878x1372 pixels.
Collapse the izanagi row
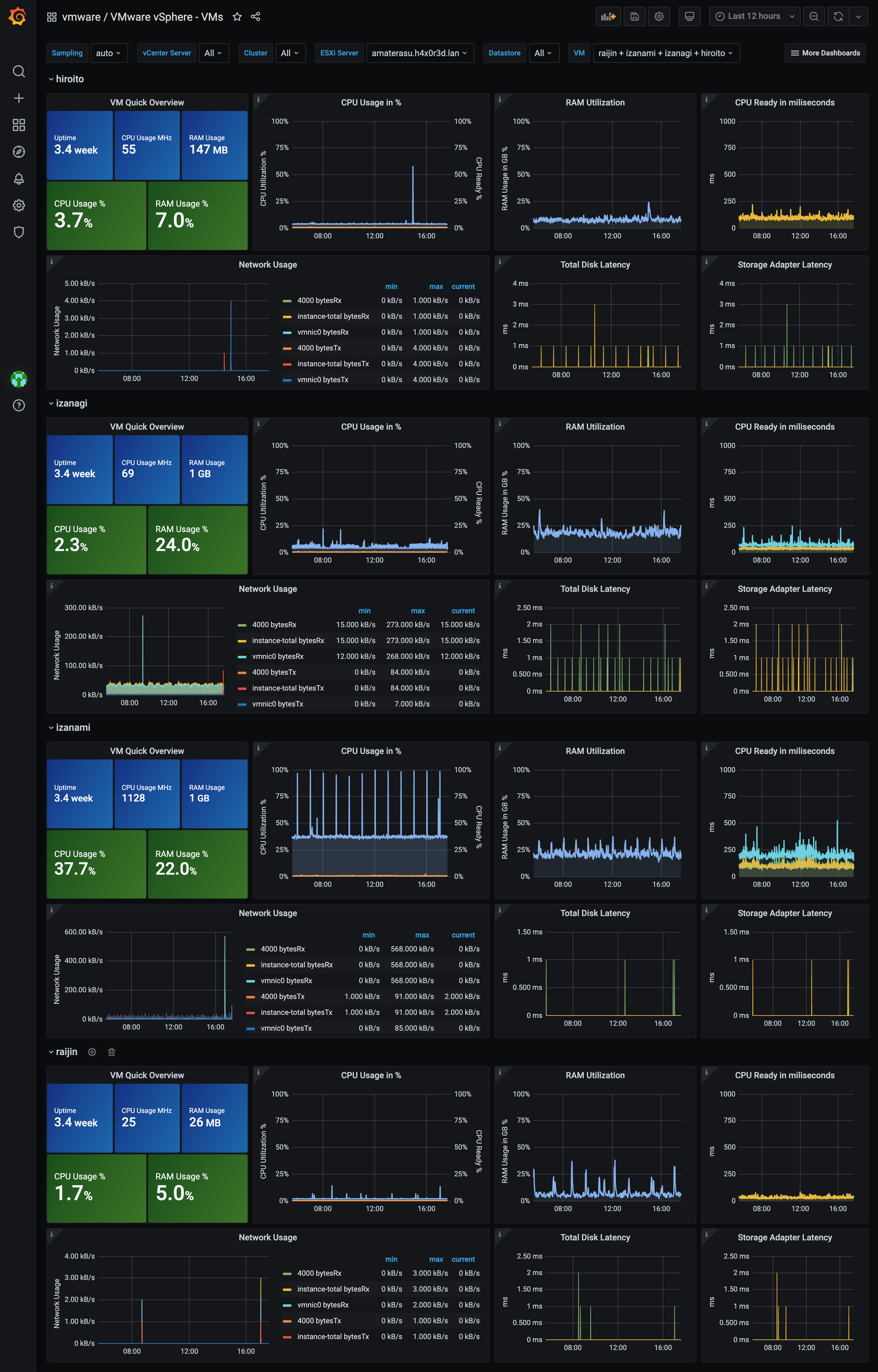coord(68,403)
